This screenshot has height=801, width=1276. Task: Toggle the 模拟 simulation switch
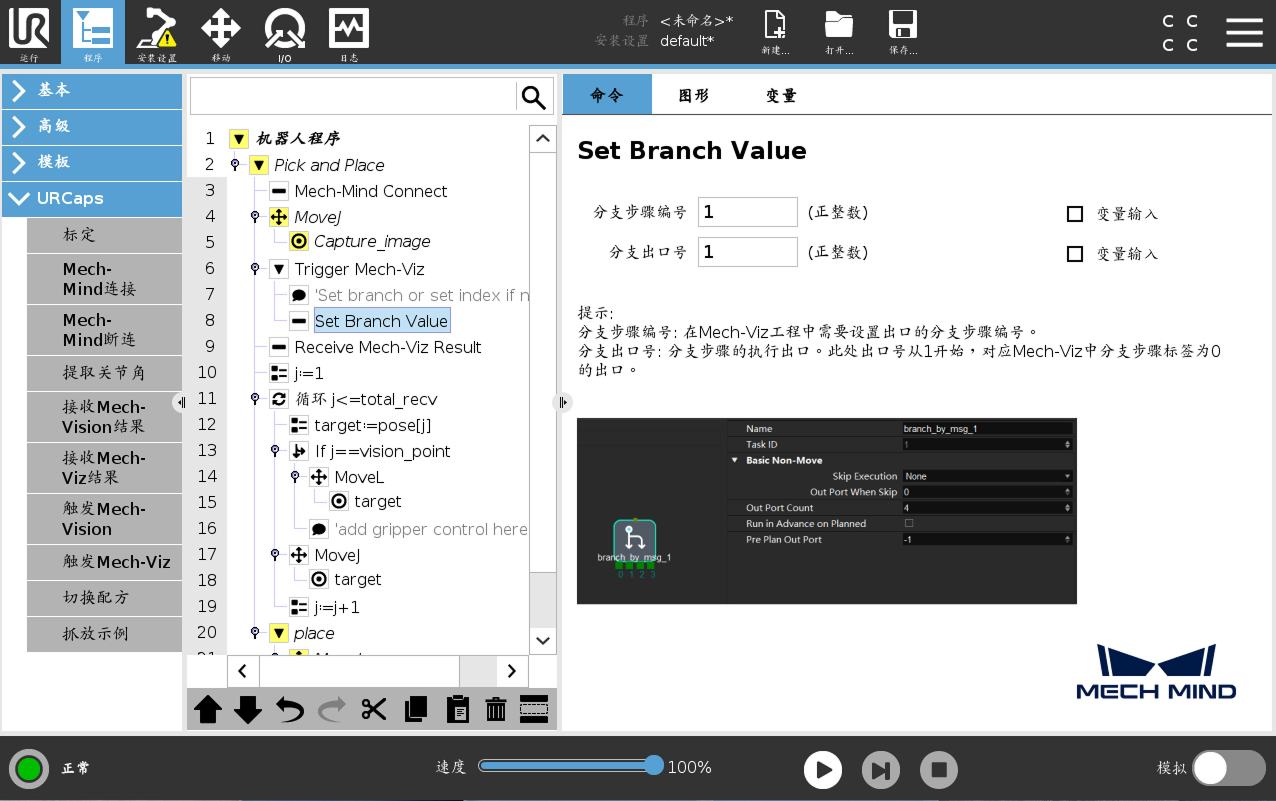[1228, 766]
